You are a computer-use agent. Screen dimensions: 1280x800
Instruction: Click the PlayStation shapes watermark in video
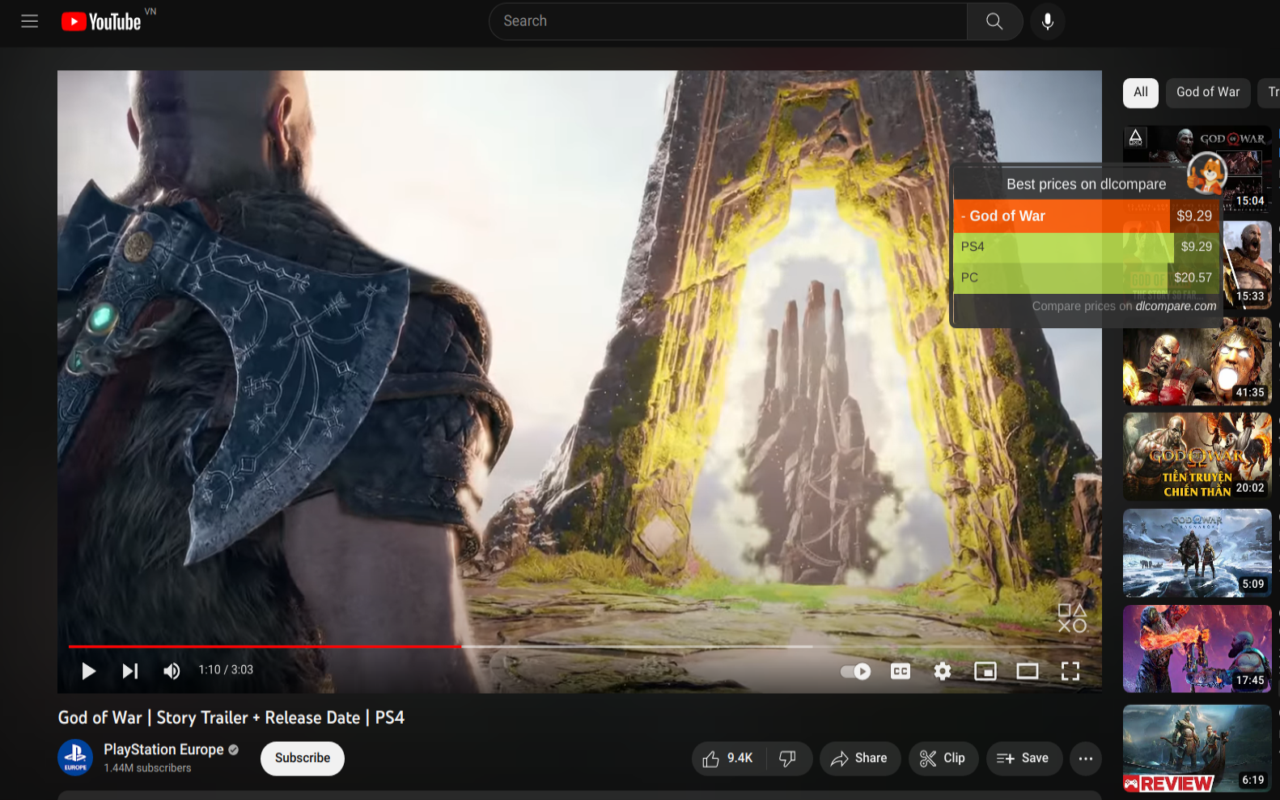point(1072,618)
